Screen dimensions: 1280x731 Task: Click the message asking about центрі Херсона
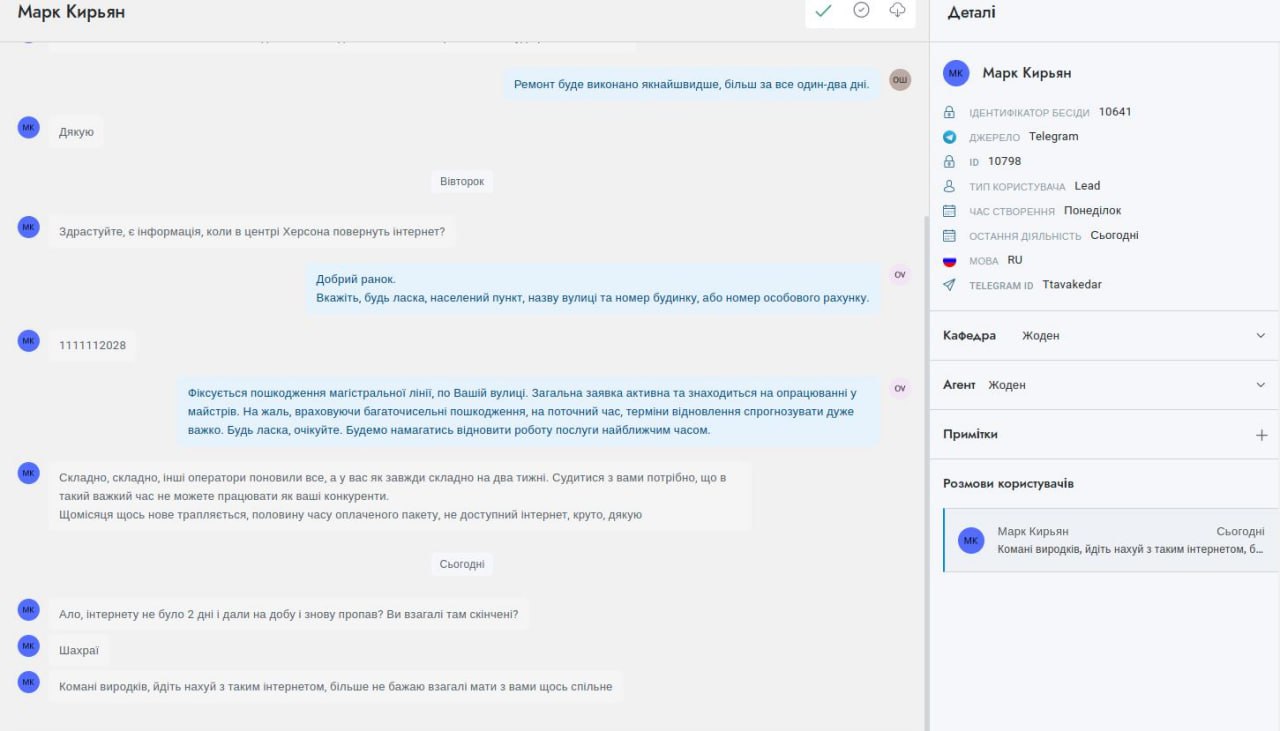(x=252, y=232)
